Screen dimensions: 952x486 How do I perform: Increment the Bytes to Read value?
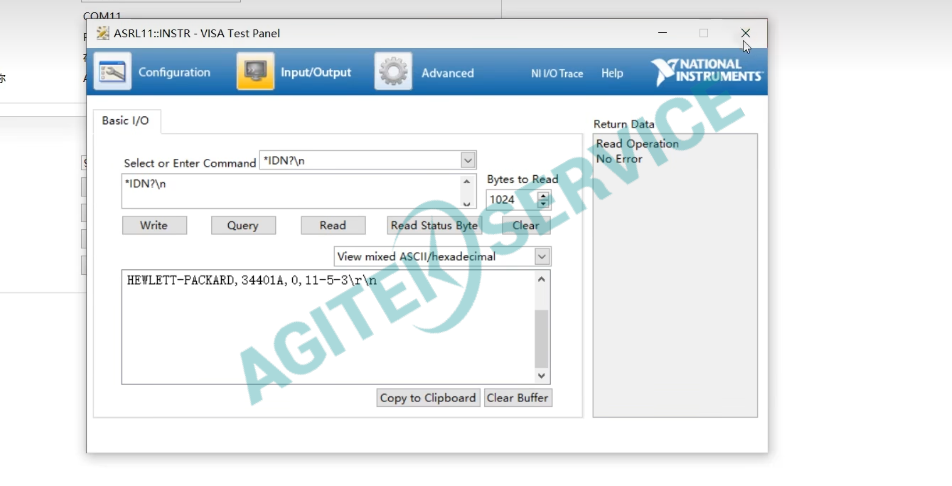543,196
